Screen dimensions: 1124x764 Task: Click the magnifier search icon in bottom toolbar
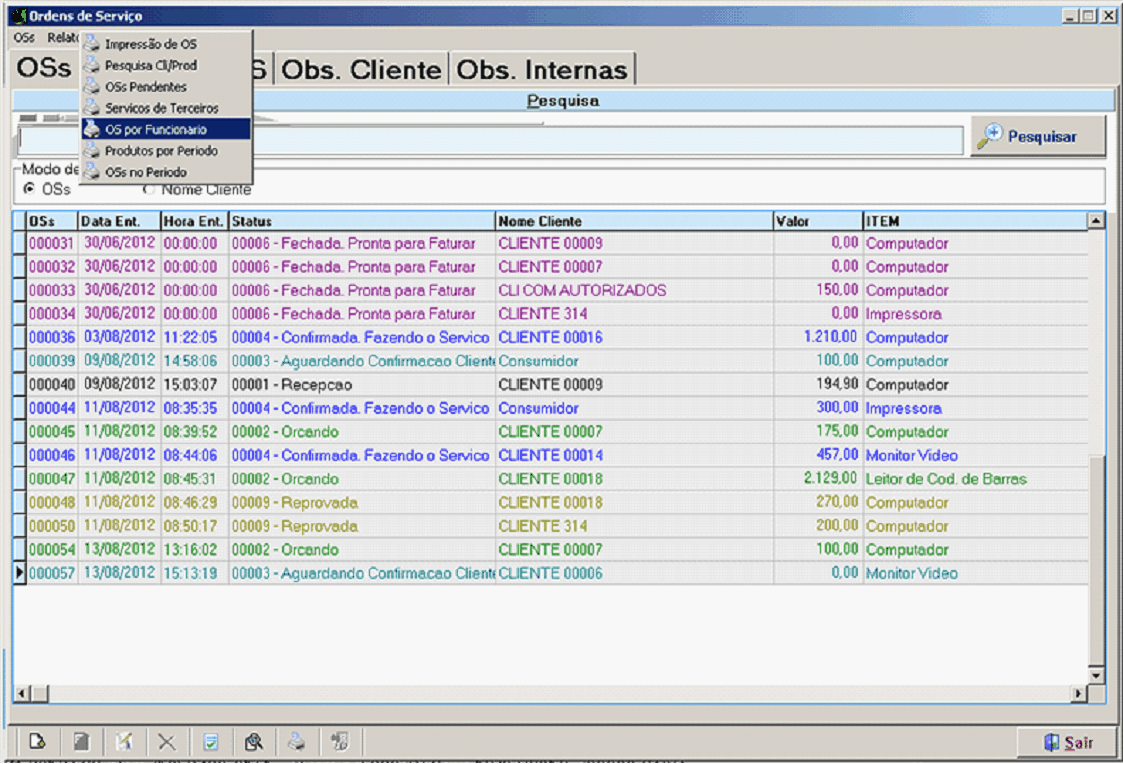[254, 742]
